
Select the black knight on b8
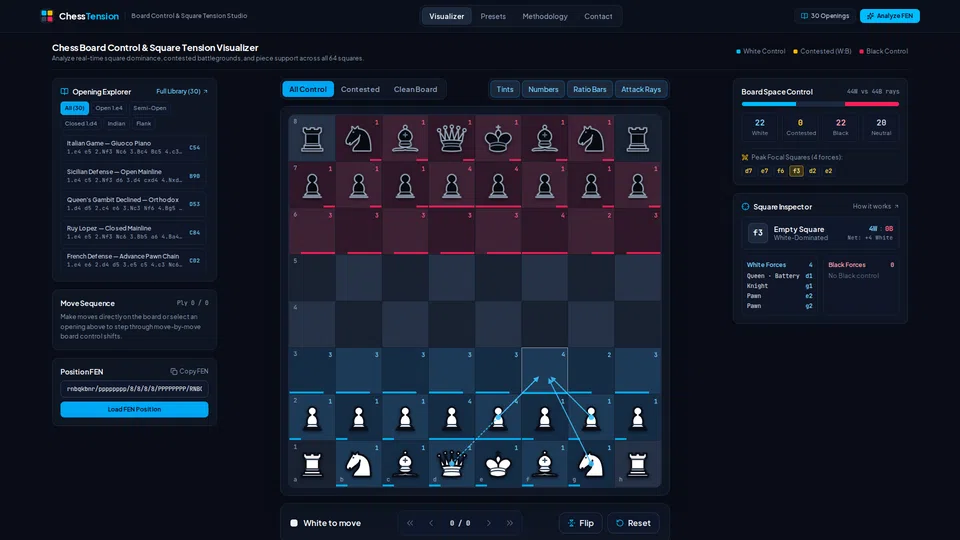pos(359,140)
